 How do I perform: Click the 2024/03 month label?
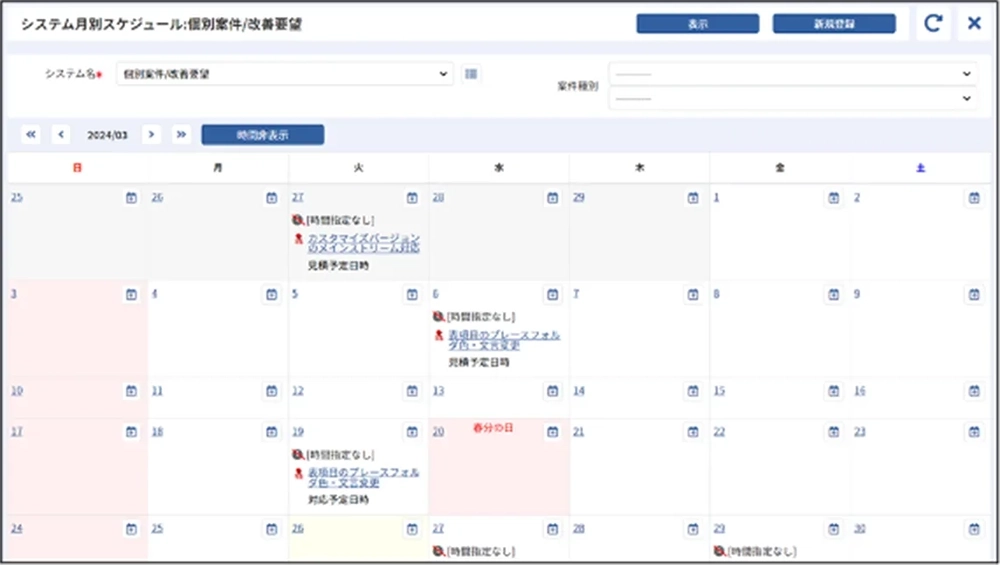107,135
